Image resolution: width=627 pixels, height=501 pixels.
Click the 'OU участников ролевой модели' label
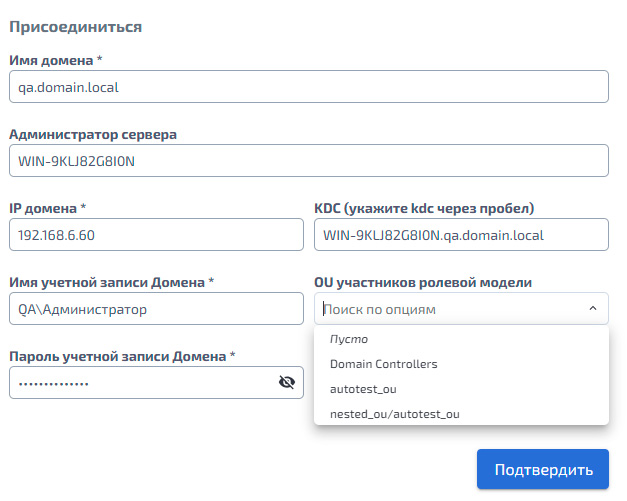click(423, 282)
